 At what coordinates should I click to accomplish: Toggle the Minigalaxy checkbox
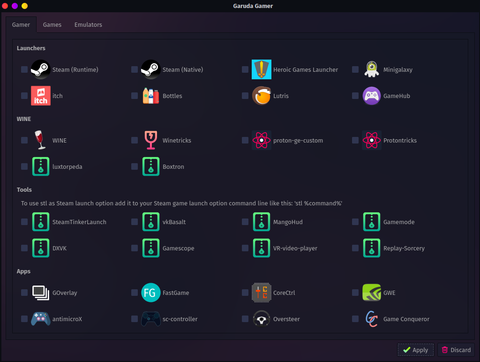click(355, 69)
